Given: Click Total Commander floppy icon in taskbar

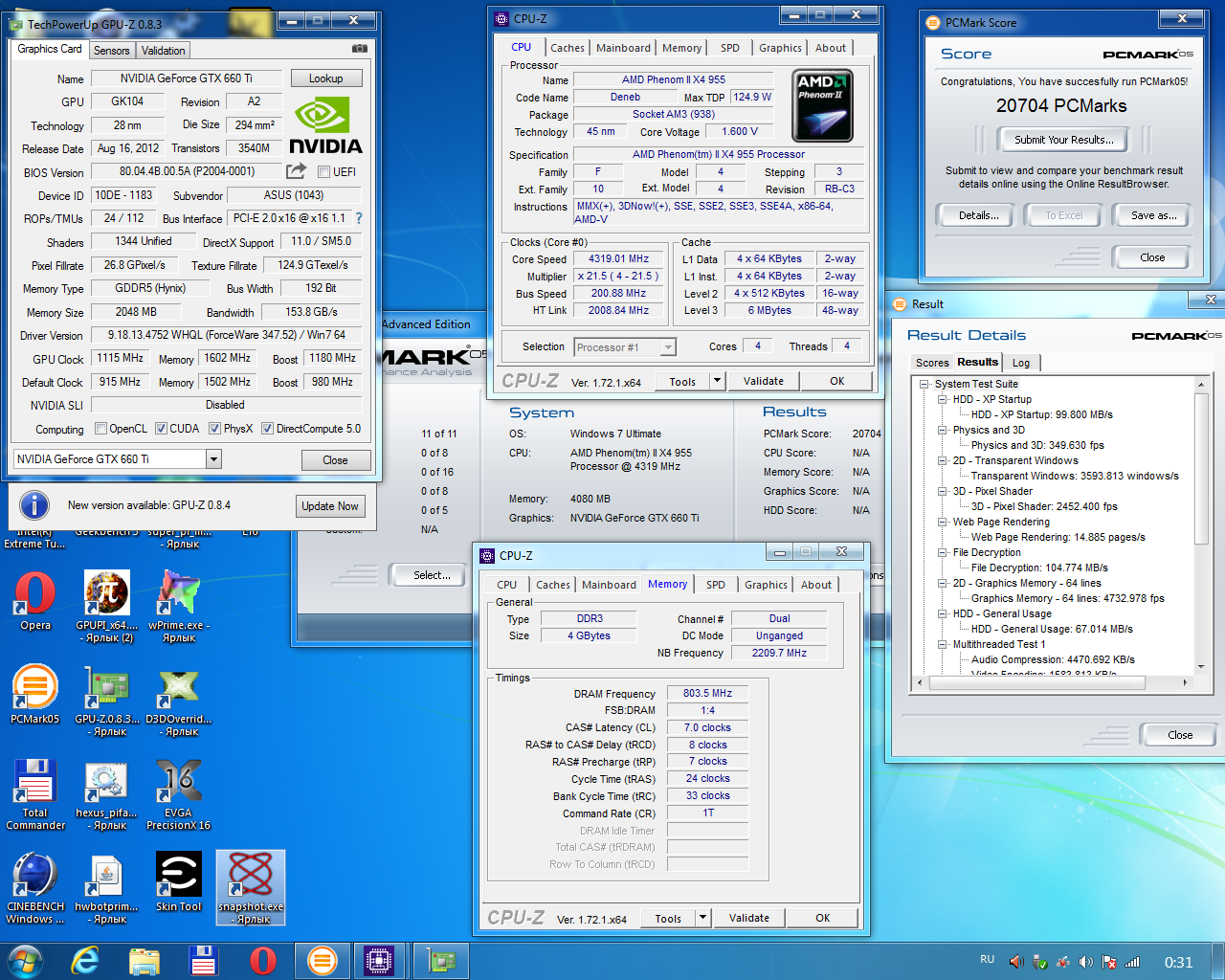Looking at the screenshot, I should 203,961.
